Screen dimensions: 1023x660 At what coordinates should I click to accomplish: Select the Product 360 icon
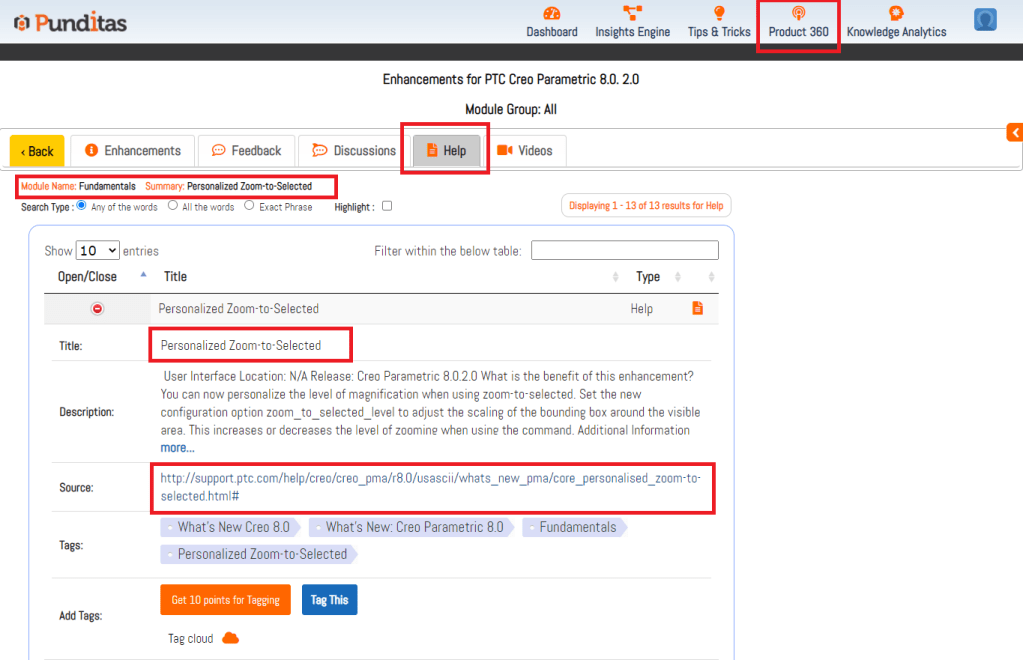(x=798, y=14)
